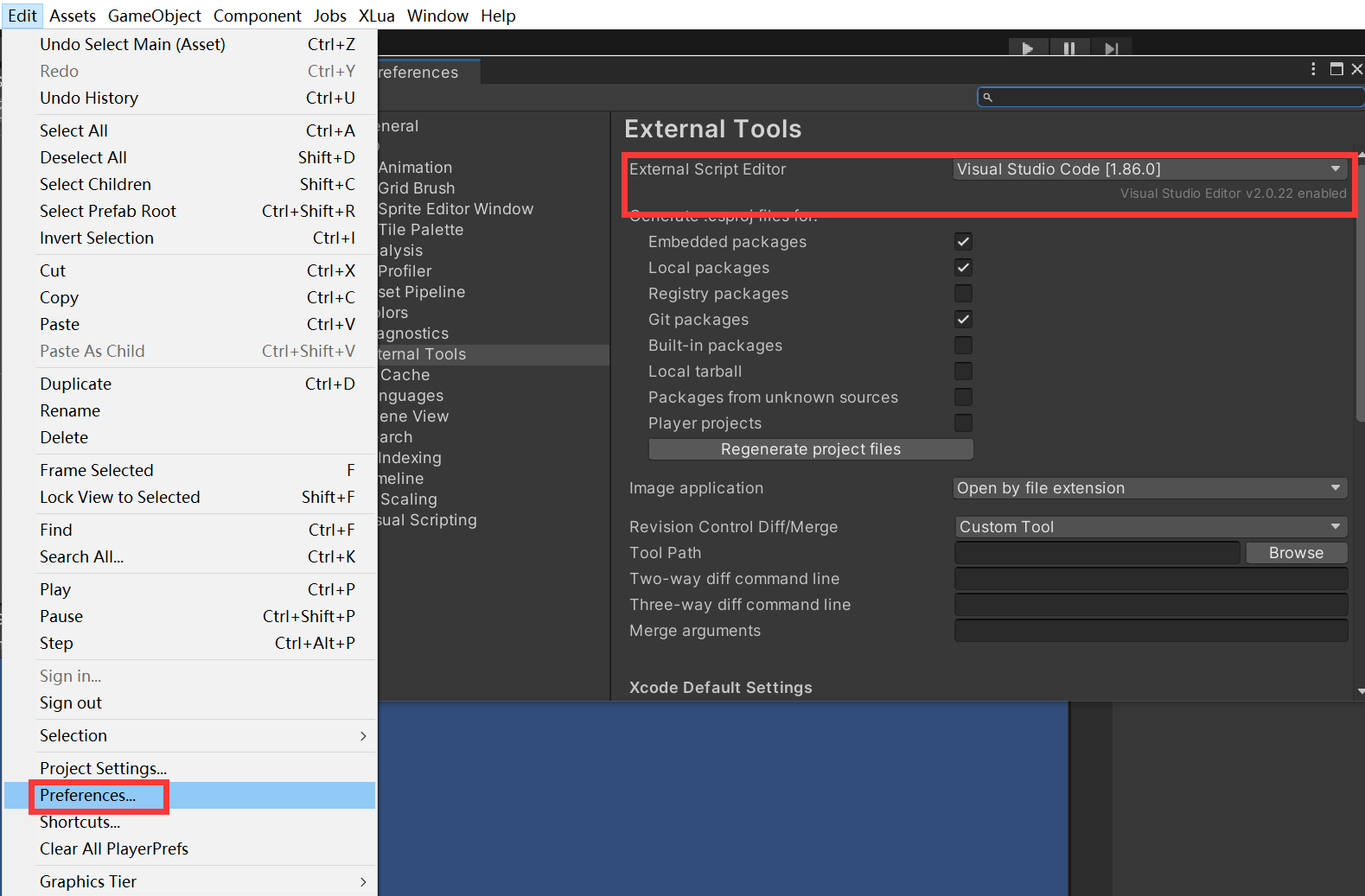Open External Script Editor dropdown
This screenshot has width=1365, height=896.
(x=1150, y=169)
